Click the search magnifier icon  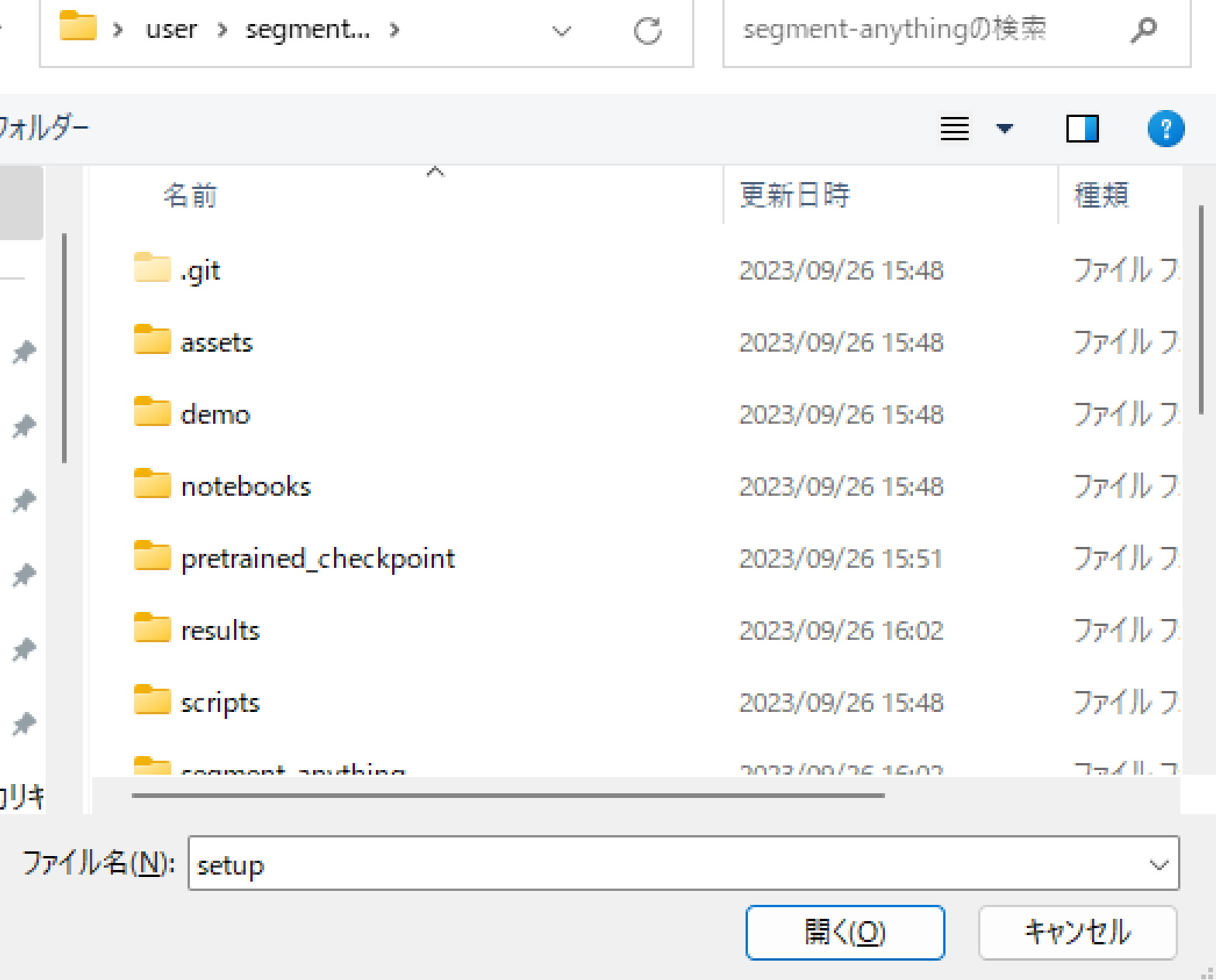(x=1143, y=30)
